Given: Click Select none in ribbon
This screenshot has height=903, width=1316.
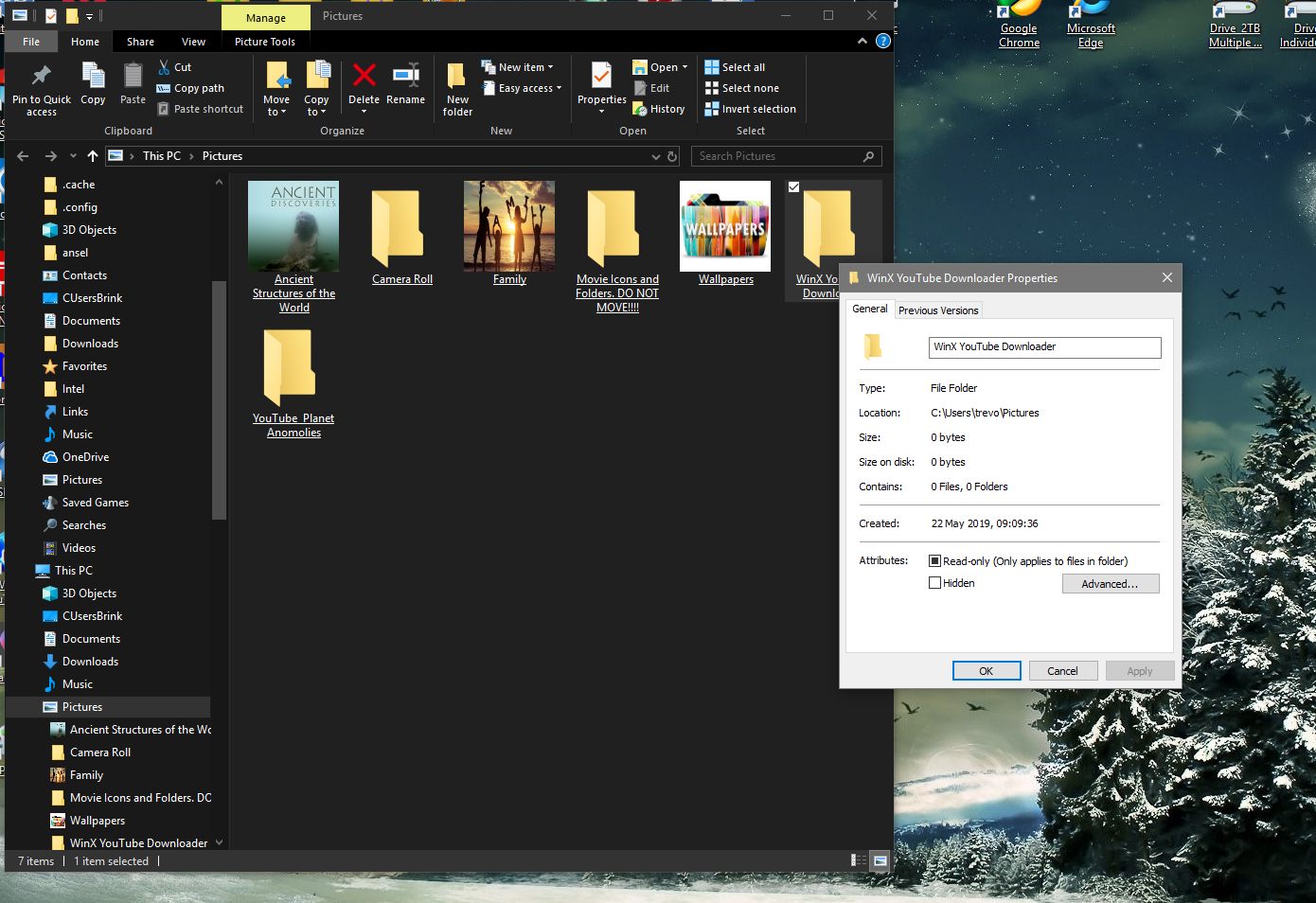Looking at the screenshot, I should pyautogui.click(x=741, y=88).
